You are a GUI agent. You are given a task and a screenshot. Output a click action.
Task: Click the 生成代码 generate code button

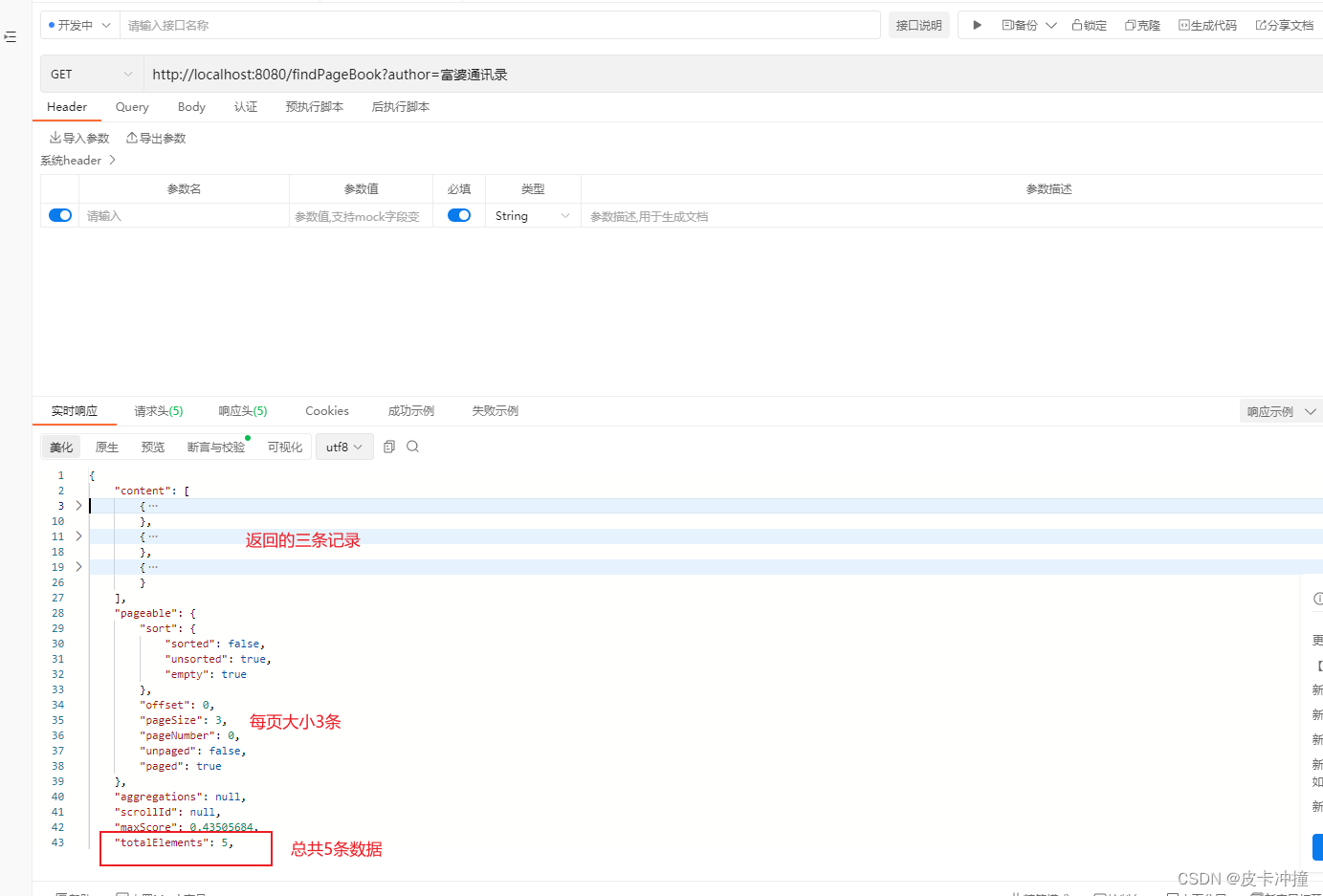coord(1207,25)
